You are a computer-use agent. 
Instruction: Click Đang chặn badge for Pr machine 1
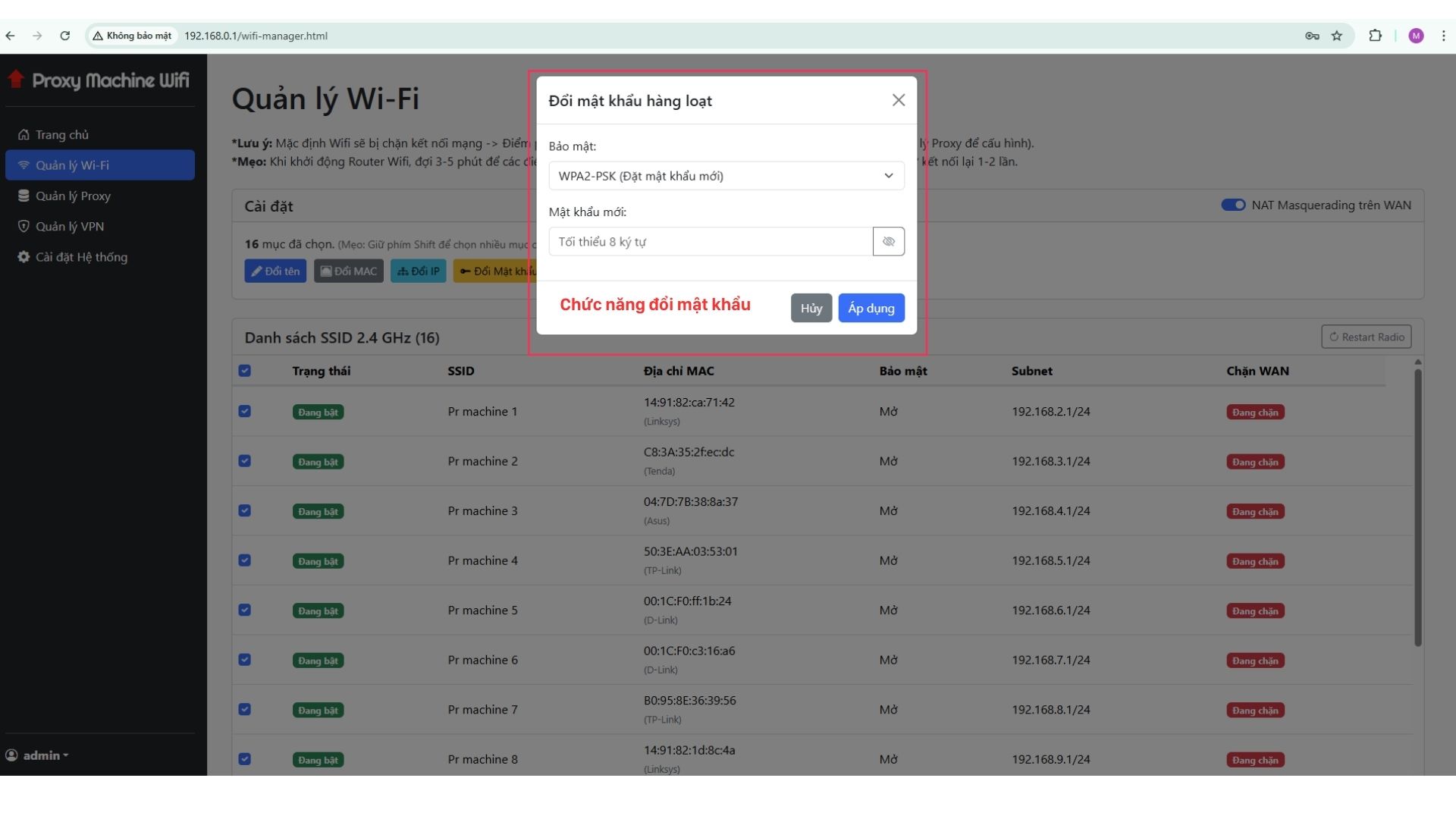point(1255,413)
